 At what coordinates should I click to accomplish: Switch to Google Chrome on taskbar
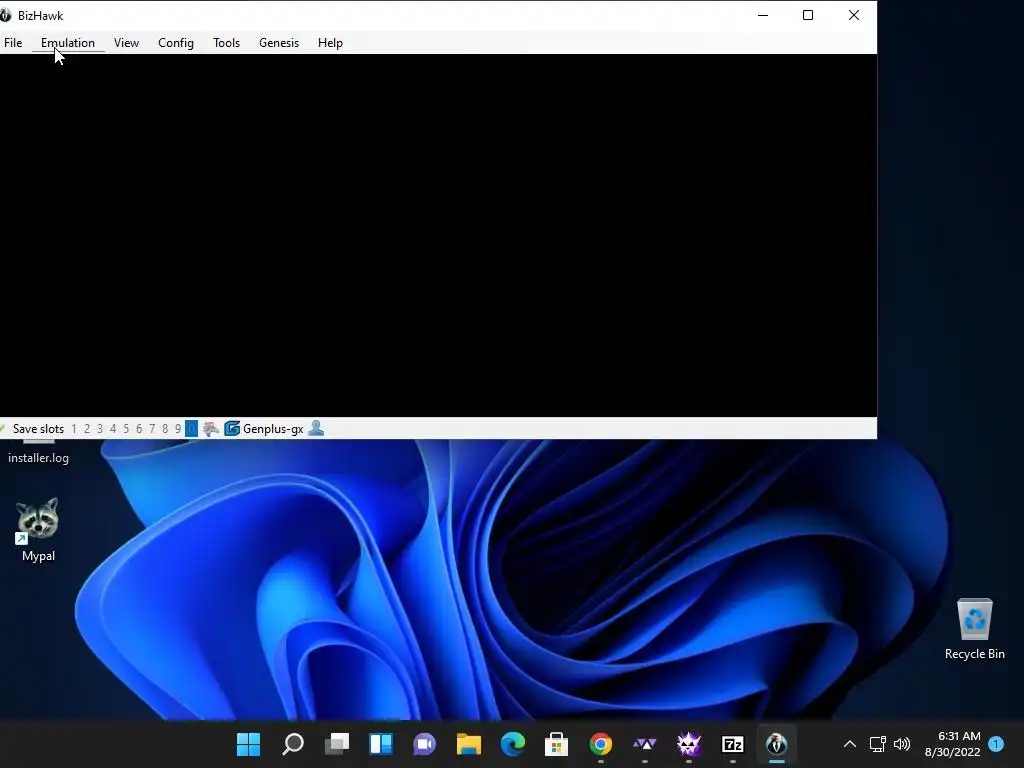point(601,744)
